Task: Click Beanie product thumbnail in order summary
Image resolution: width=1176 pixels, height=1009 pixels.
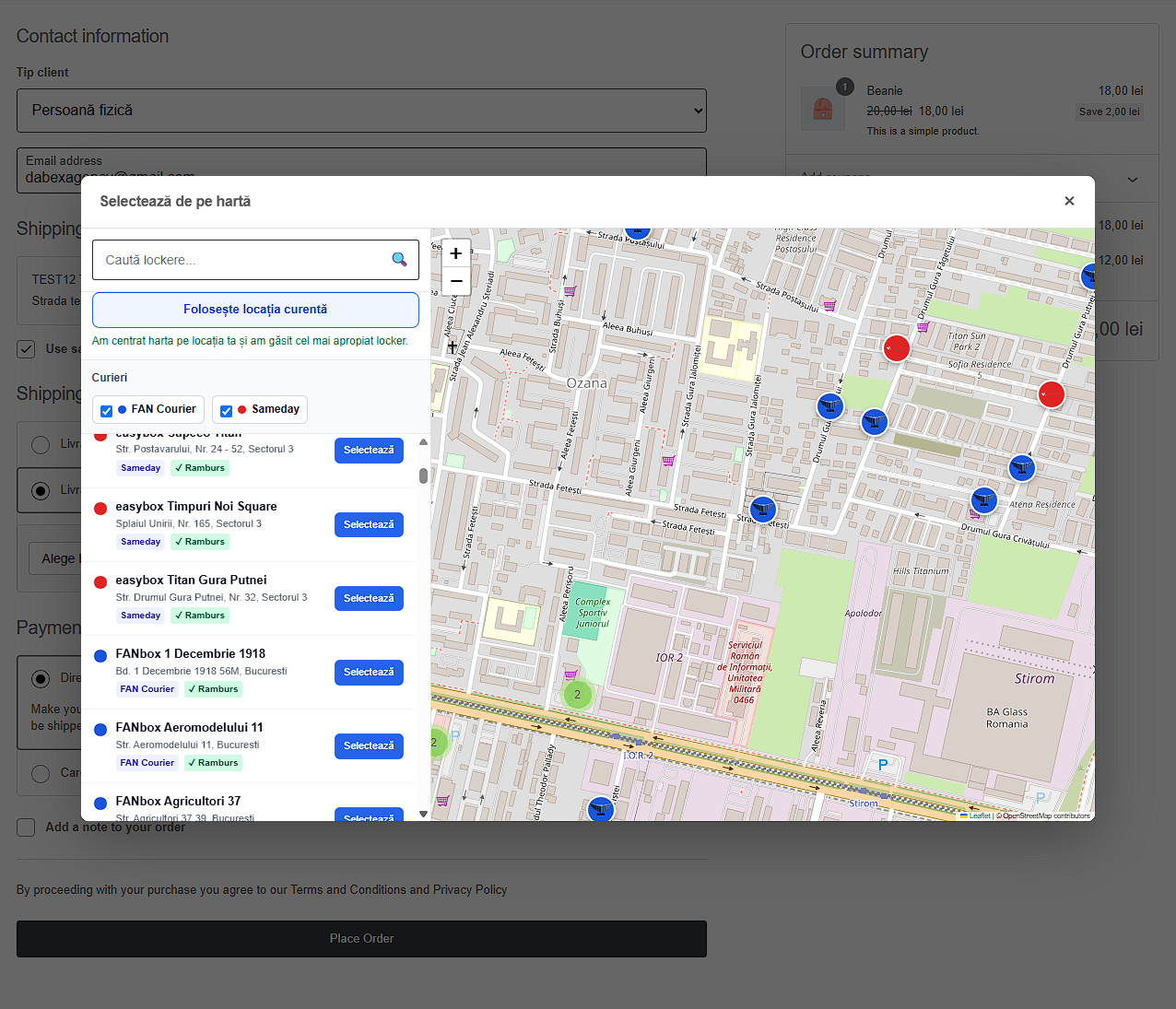Action: pos(822,109)
